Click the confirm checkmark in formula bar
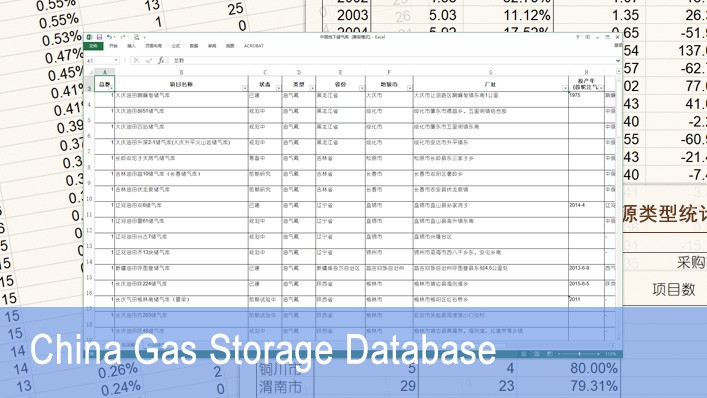Viewport: 707px width, 398px height. point(148,60)
